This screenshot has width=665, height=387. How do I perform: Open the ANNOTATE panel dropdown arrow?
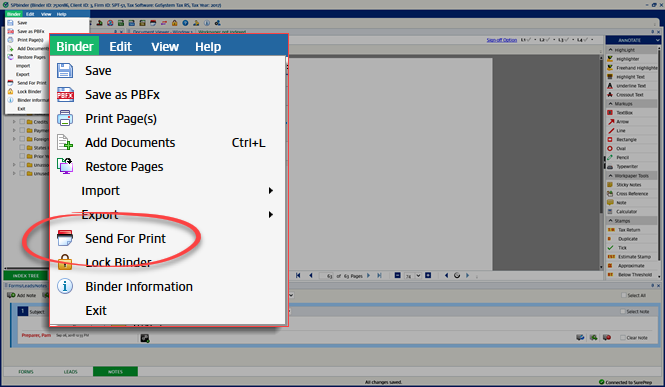click(657, 40)
